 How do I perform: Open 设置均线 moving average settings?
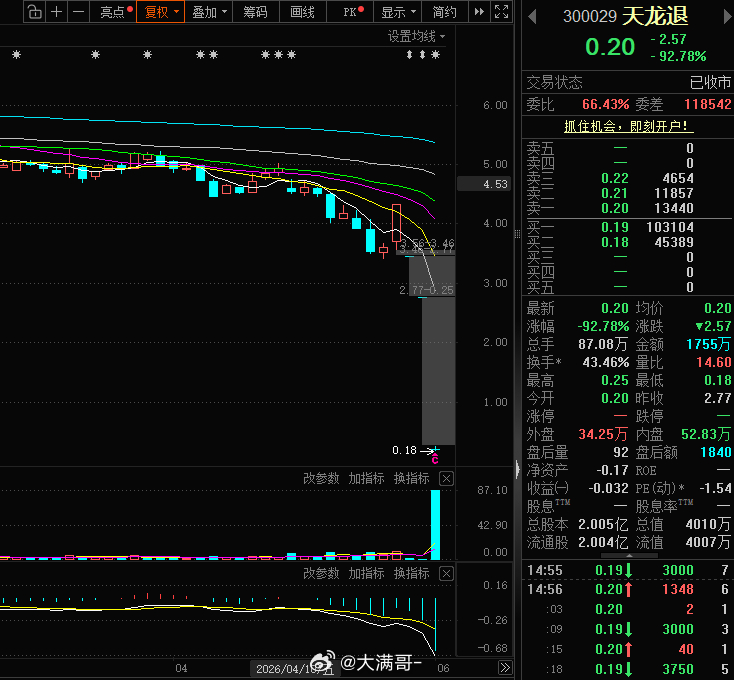[416, 36]
